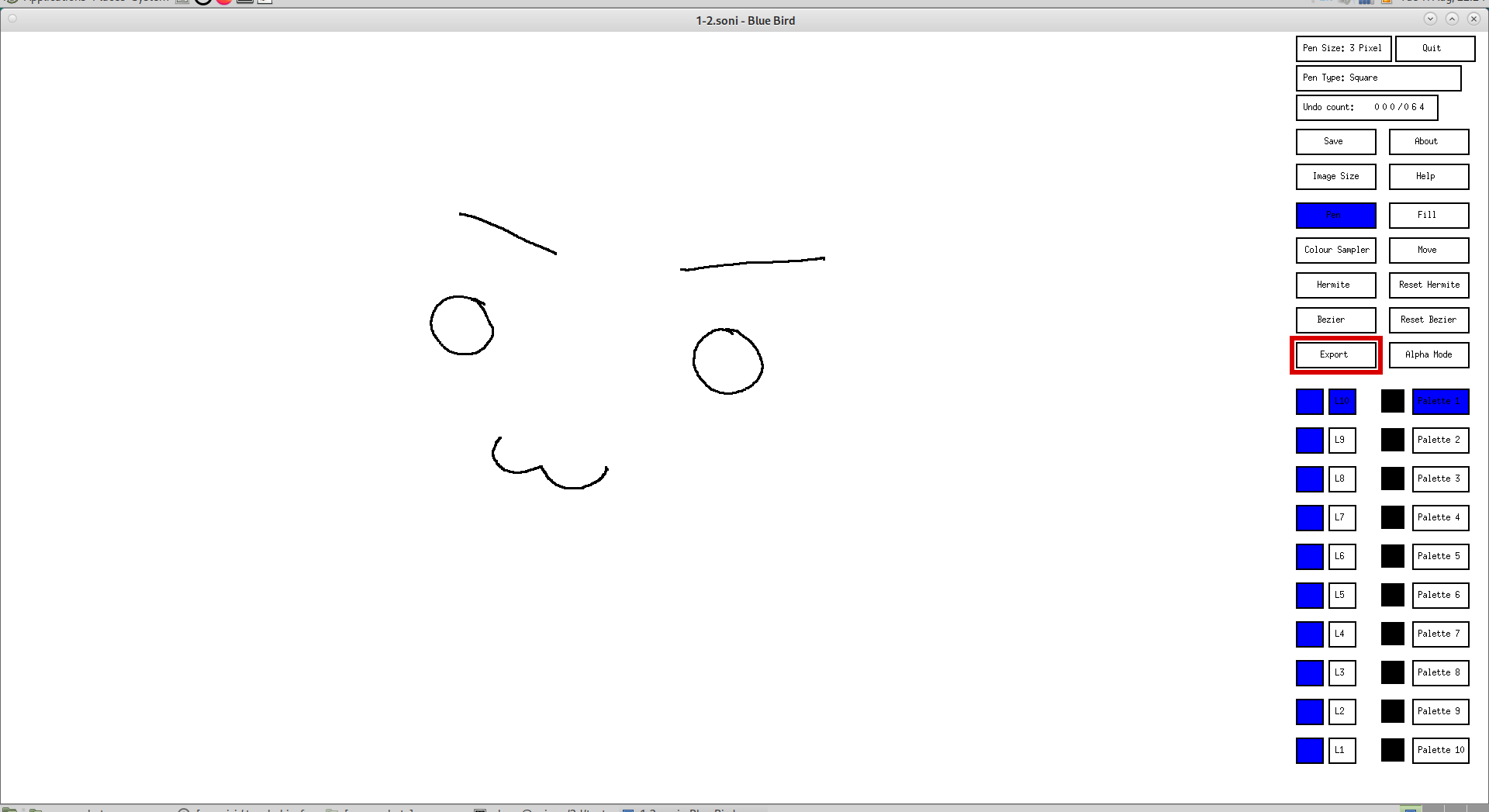Select Palette 8

tap(1440, 672)
